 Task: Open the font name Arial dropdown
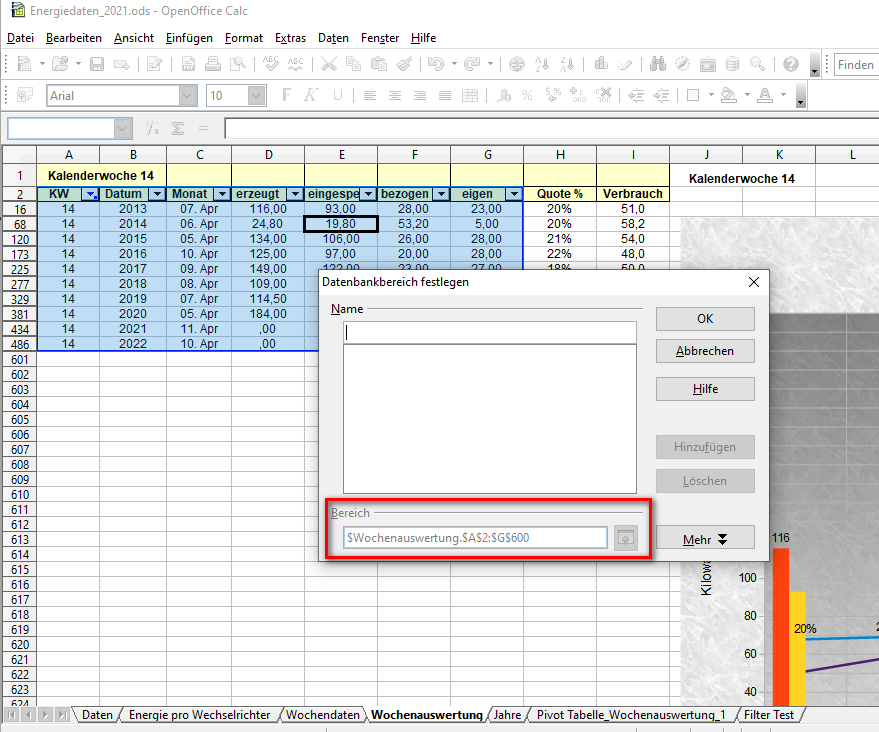point(188,96)
